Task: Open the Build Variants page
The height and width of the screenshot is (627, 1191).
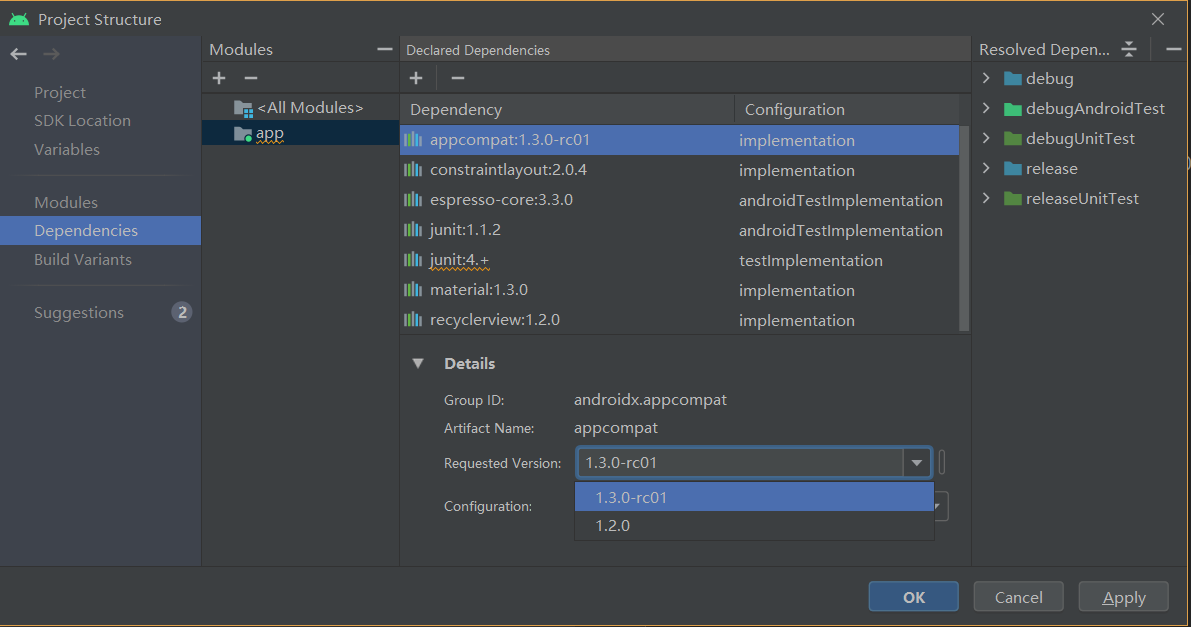Action: [x=83, y=260]
